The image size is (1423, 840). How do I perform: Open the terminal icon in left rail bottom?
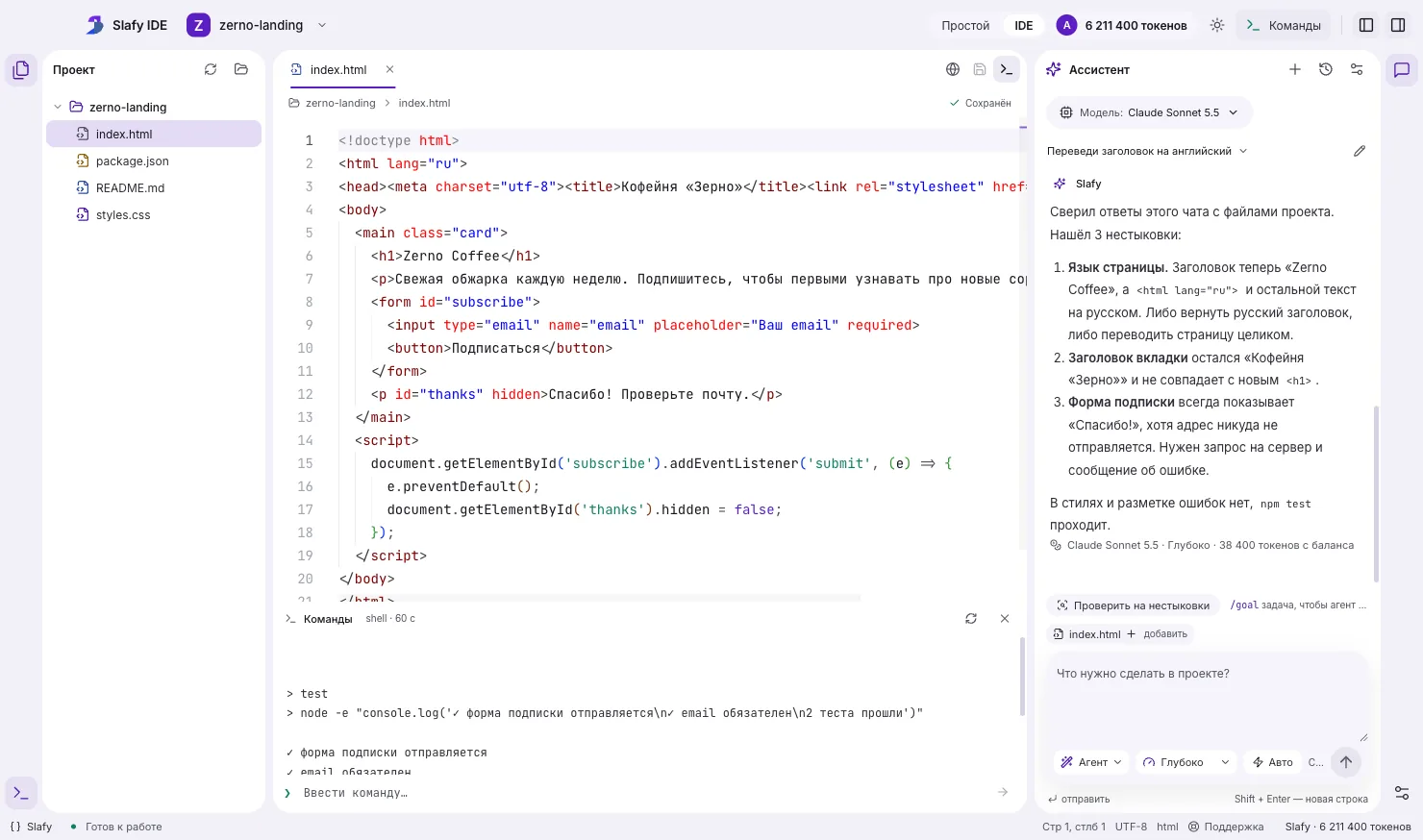(x=21, y=793)
